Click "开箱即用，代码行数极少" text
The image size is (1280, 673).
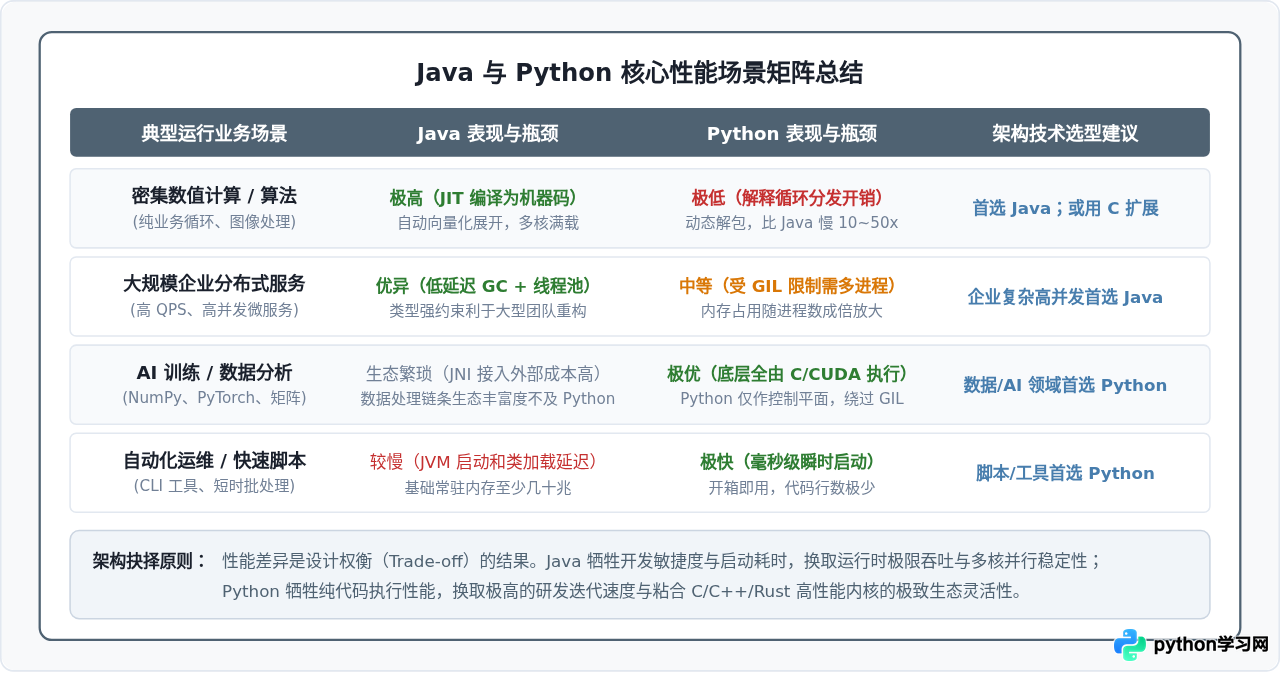click(x=792, y=488)
